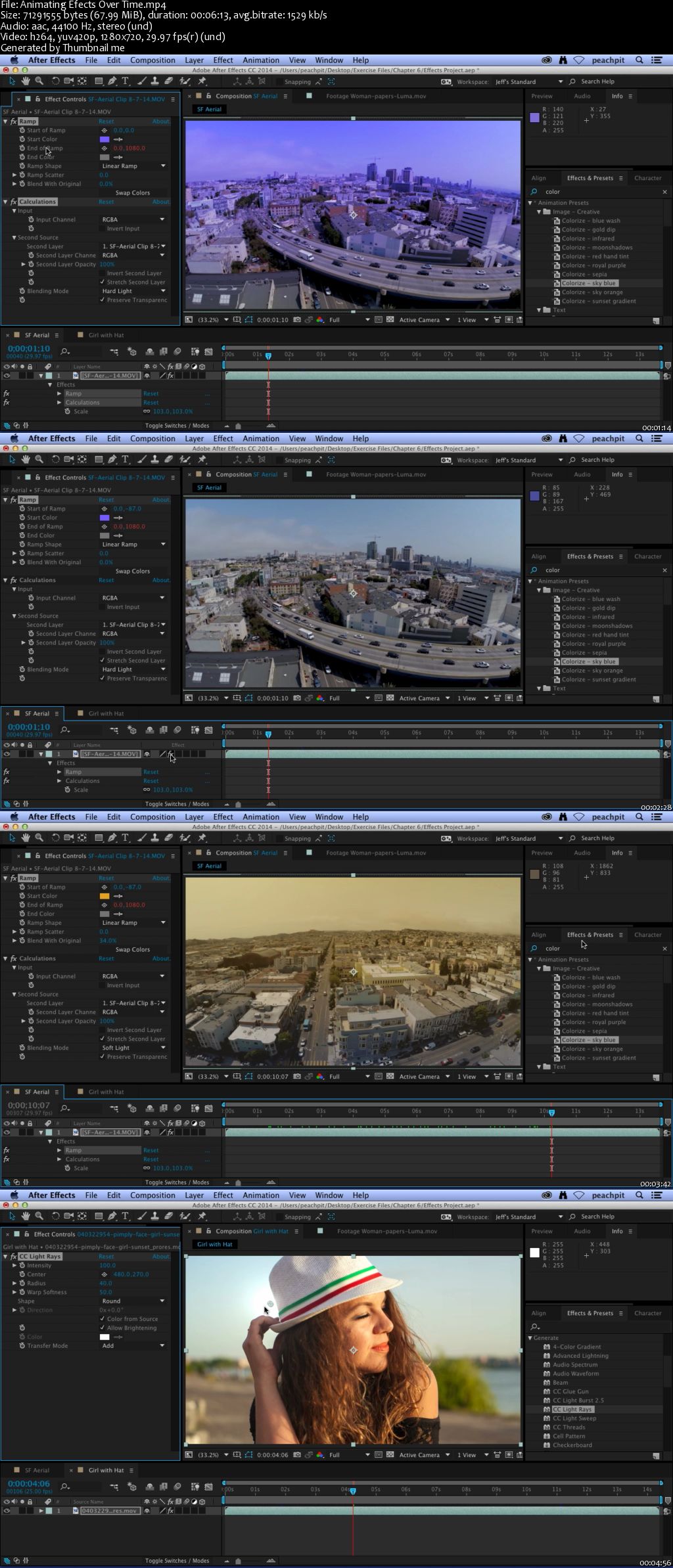The image size is (673, 1568).
Task: Select the Hand tool in 00:04:56 frame toolbar
Action: [26, 1217]
